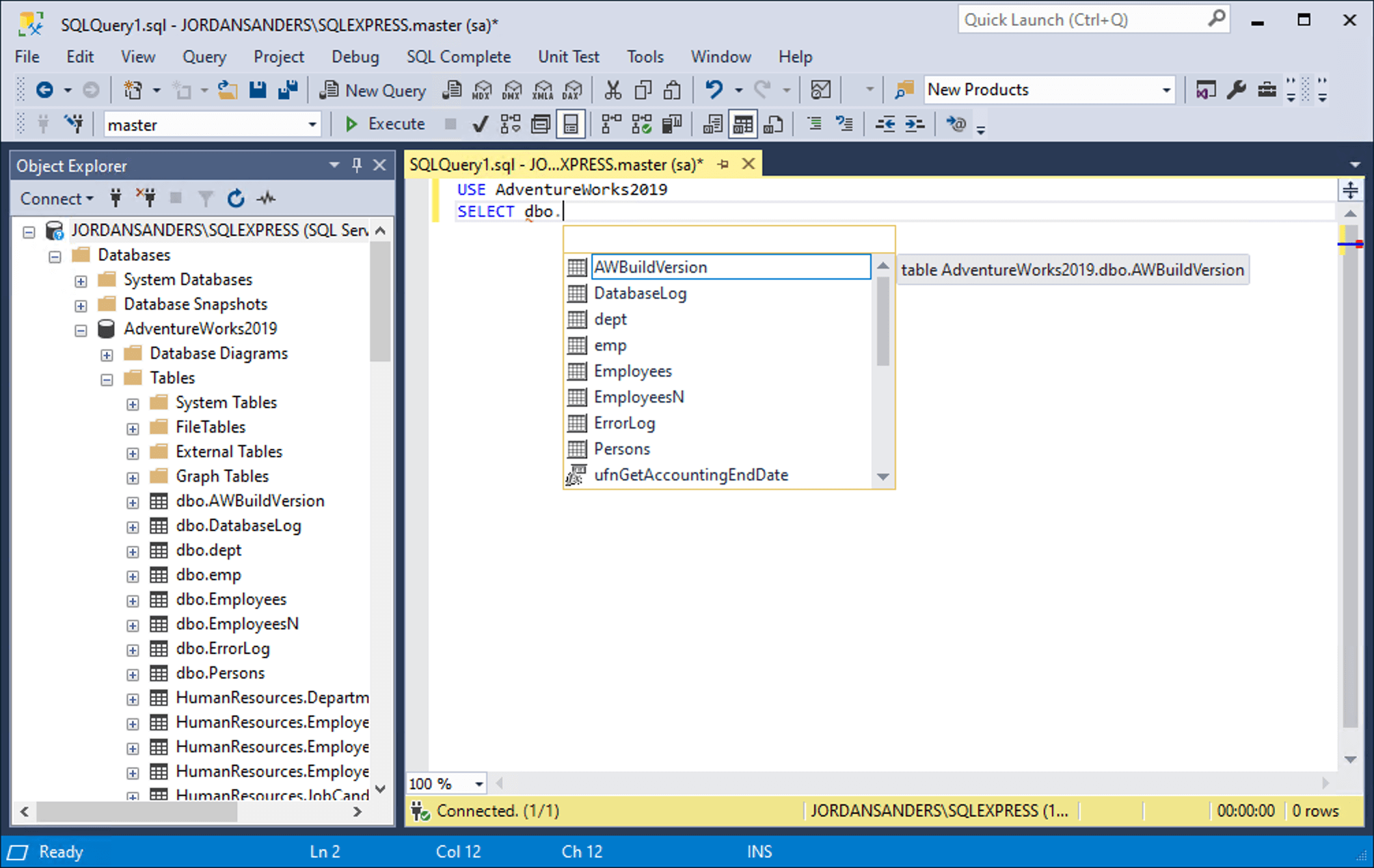Click the Change Connection icon
Screen dimensions: 1374x868
tap(74, 124)
